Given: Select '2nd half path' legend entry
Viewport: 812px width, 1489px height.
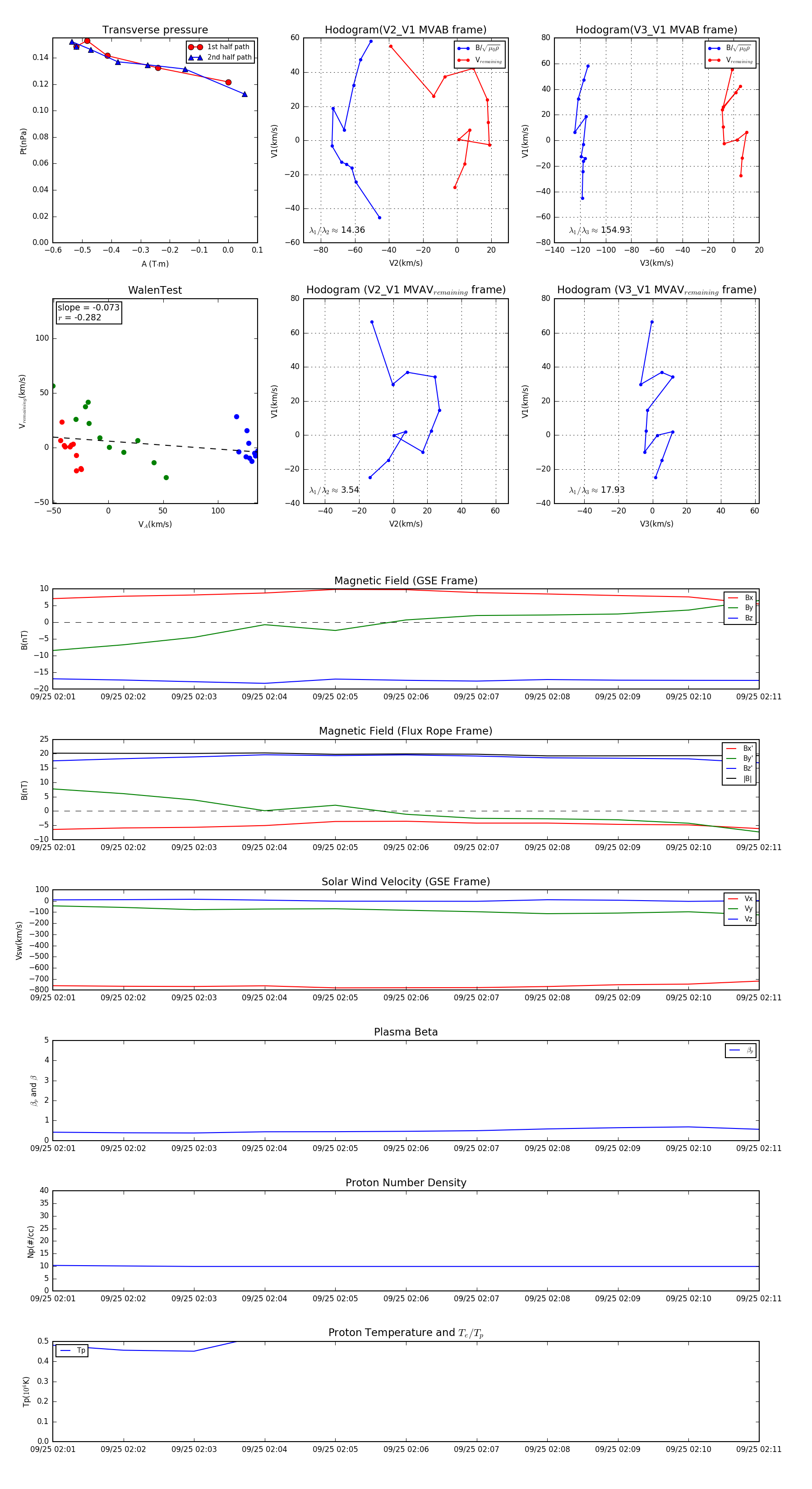Looking at the screenshot, I should [x=220, y=57].
